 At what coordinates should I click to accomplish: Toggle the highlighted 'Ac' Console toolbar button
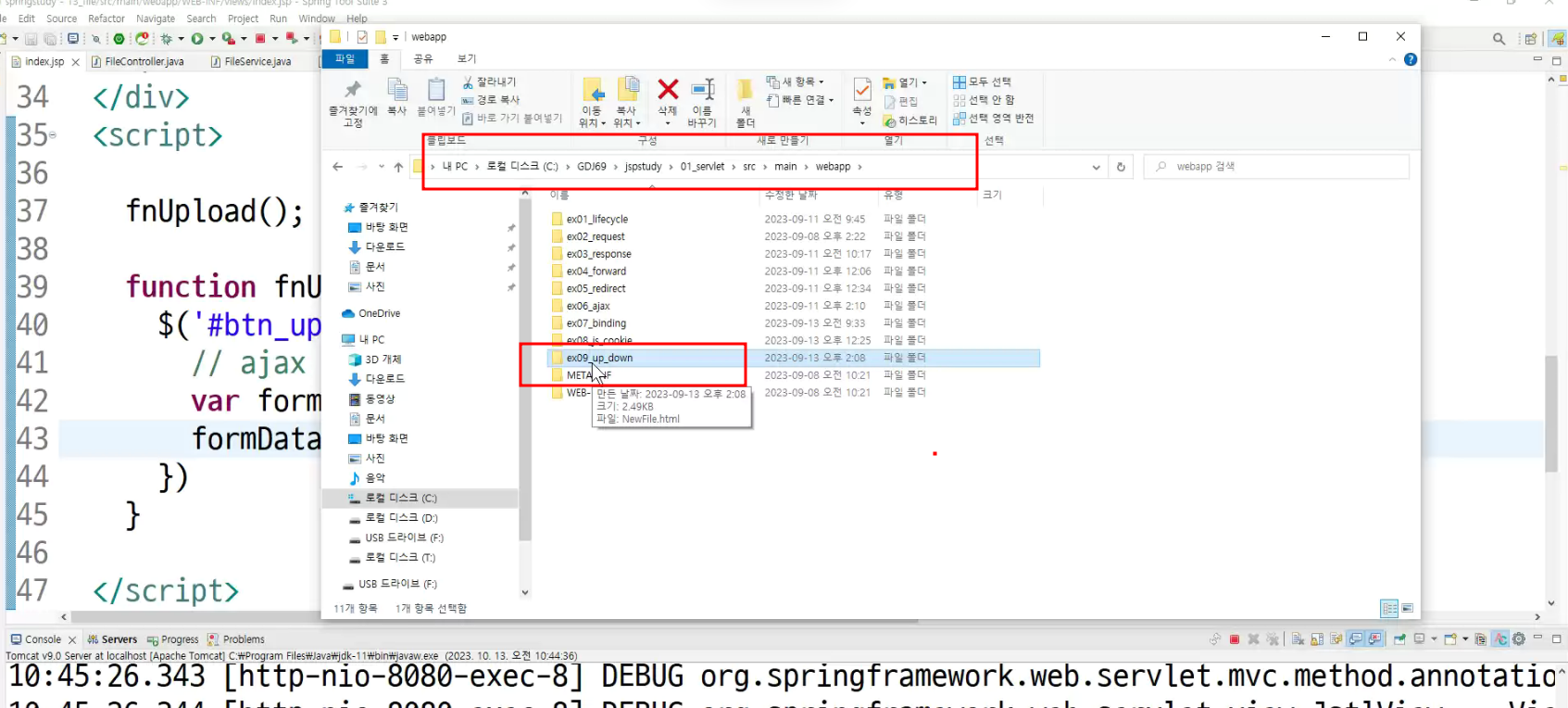pos(1500,639)
